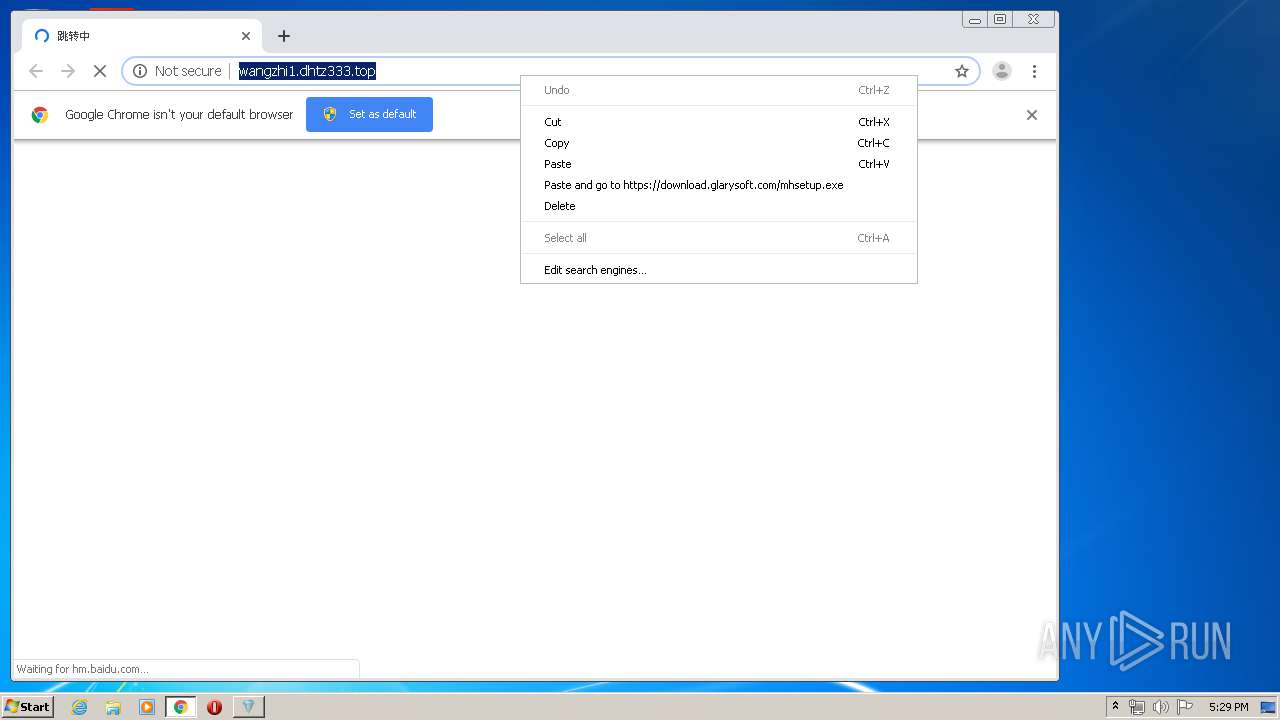The height and width of the screenshot is (720, 1280).
Task: Open the Chrome profile avatar
Action: tap(1001, 71)
